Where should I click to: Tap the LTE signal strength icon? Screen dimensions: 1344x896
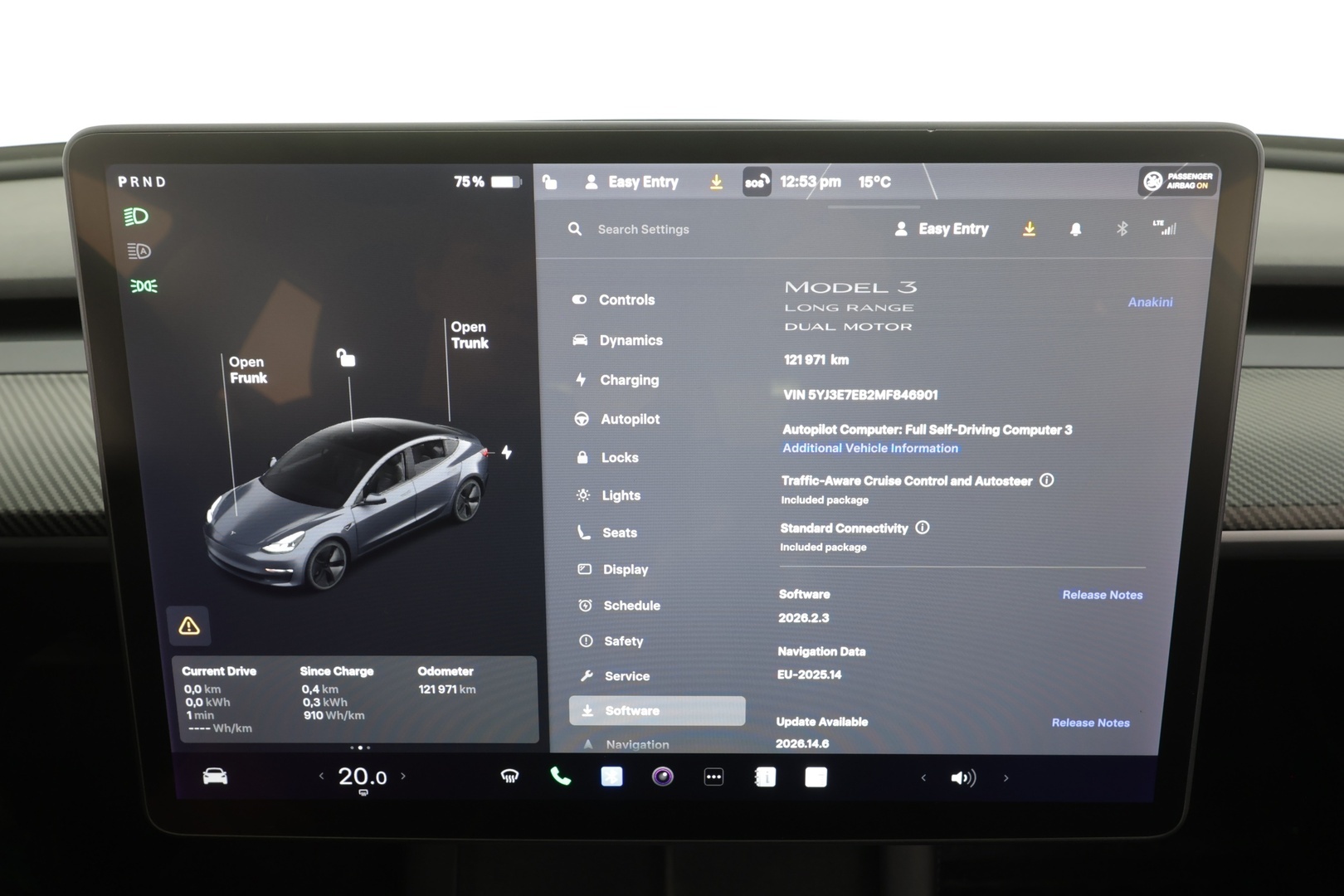(1165, 227)
